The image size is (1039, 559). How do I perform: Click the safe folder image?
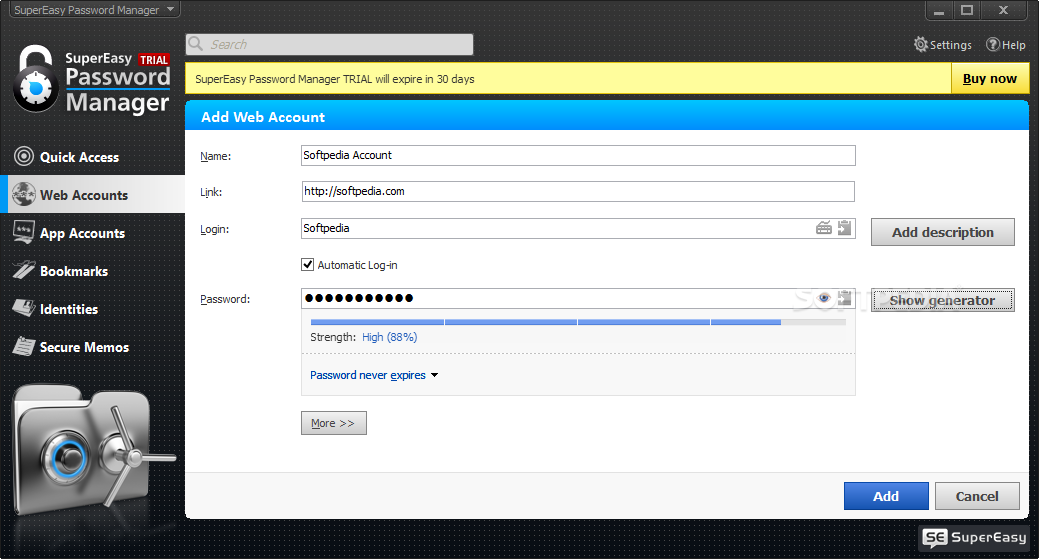pos(93,452)
